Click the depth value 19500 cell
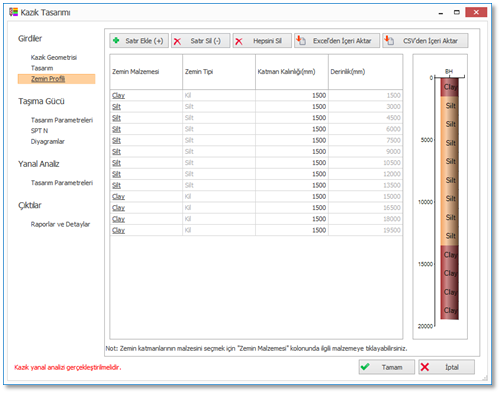This screenshot has height=394, width=501. pyautogui.click(x=366, y=230)
